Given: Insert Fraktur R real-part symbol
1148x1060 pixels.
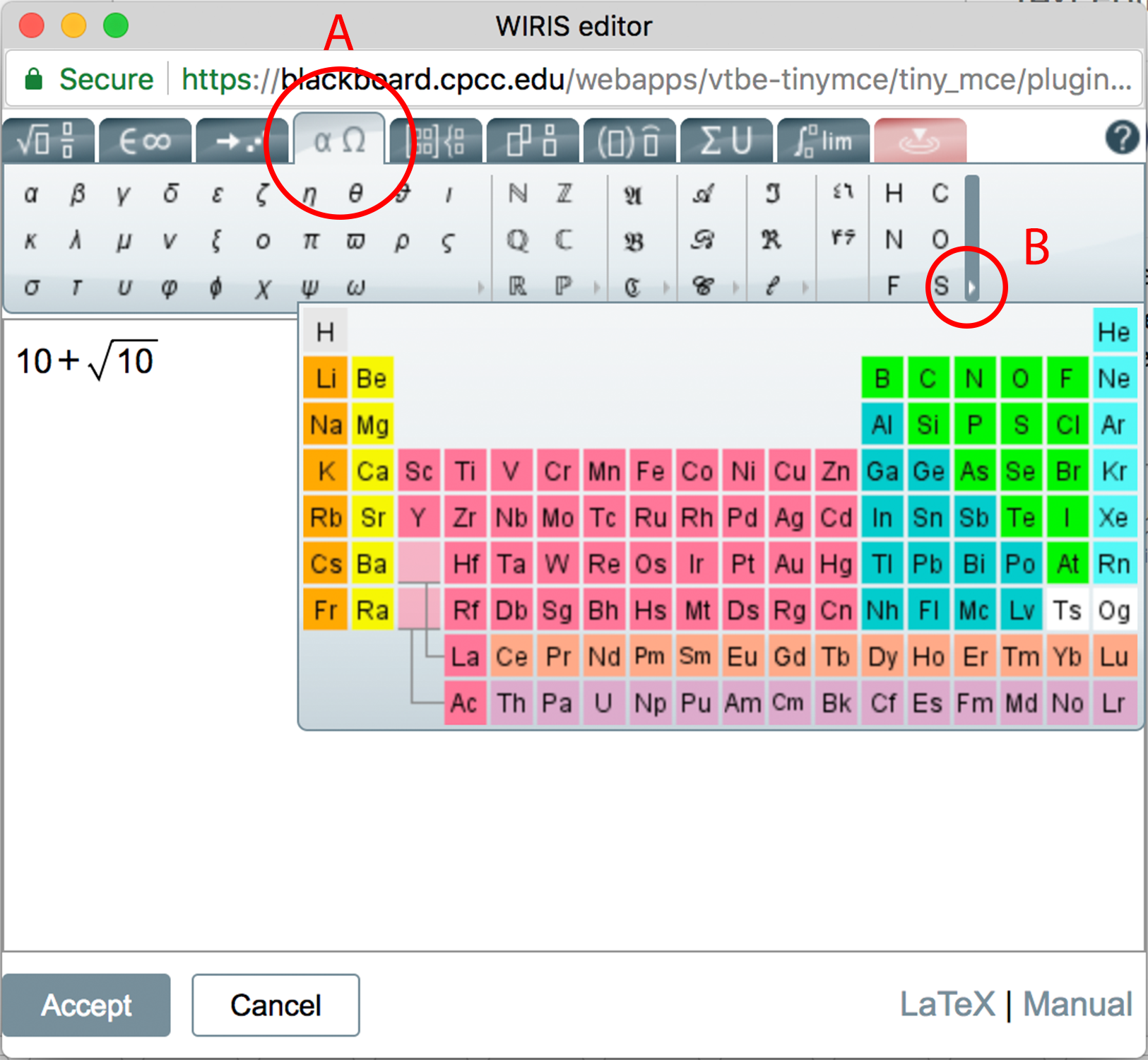Looking at the screenshot, I should [x=771, y=241].
